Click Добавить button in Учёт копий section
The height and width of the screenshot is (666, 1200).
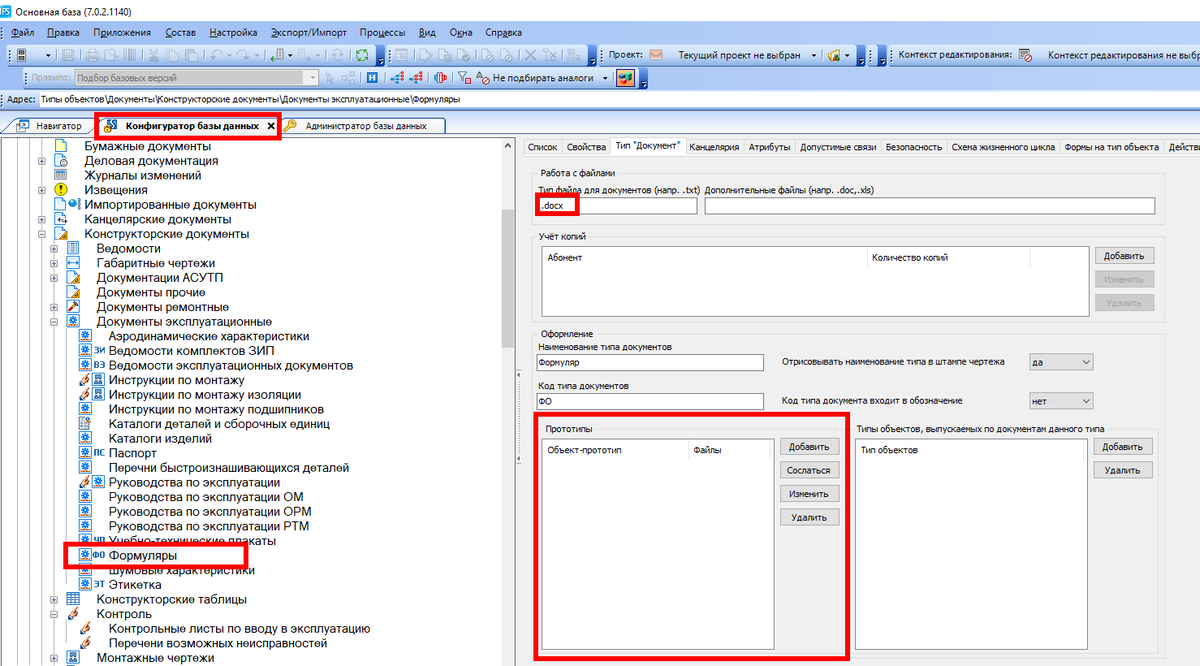point(1124,256)
